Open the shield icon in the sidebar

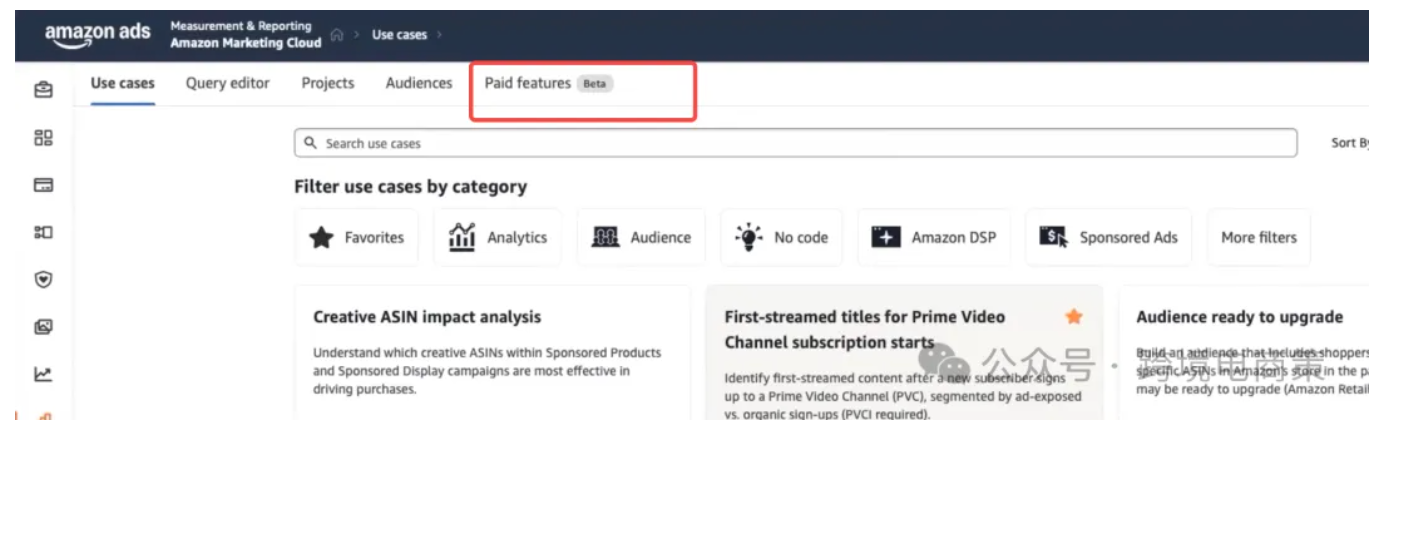[43, 280]
